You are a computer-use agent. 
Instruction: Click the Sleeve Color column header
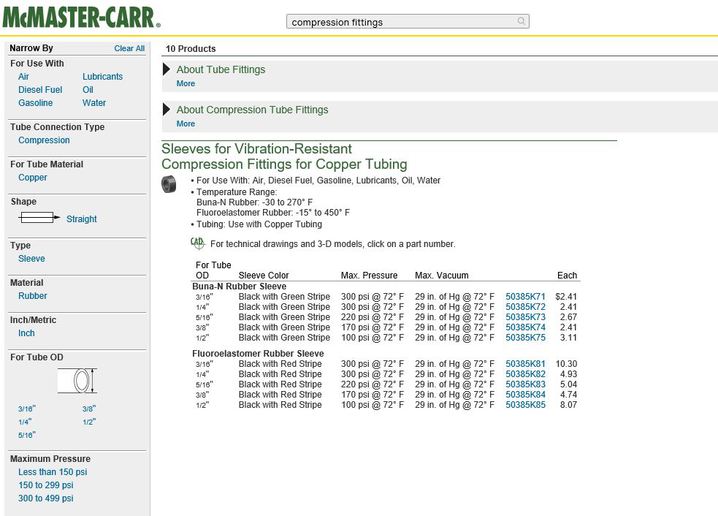(x=263, y=275)
